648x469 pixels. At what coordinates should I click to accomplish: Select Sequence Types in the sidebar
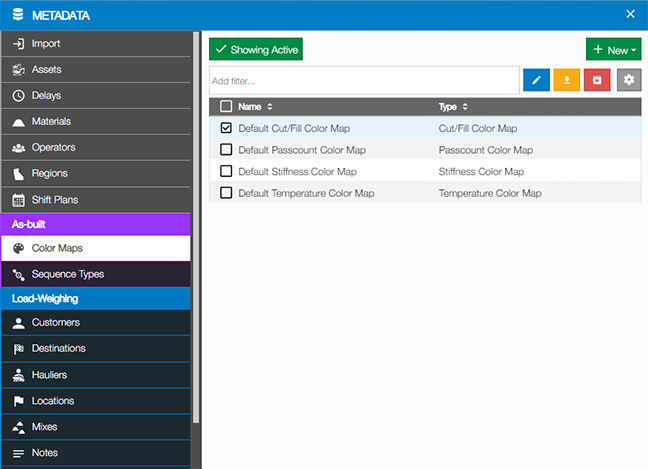click(95, 274)
